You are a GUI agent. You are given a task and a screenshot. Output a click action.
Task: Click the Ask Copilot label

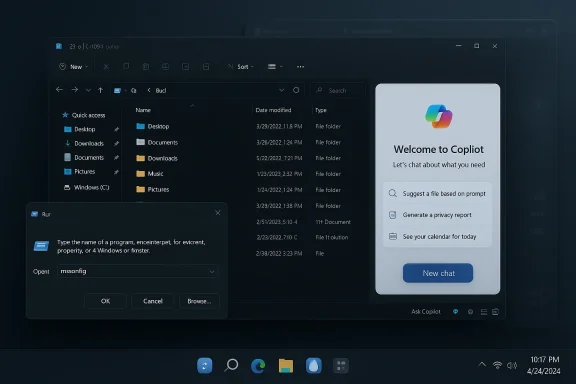[426, 312]
